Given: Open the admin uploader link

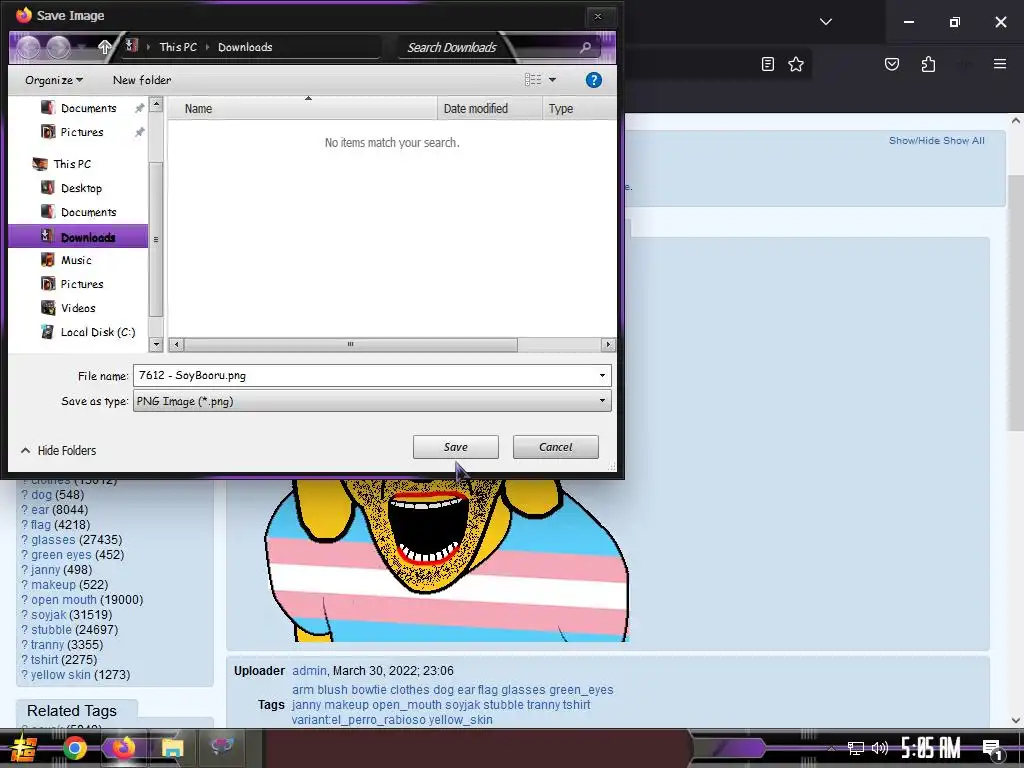Looking at the screenshot, I should click(x=309, y=671).
